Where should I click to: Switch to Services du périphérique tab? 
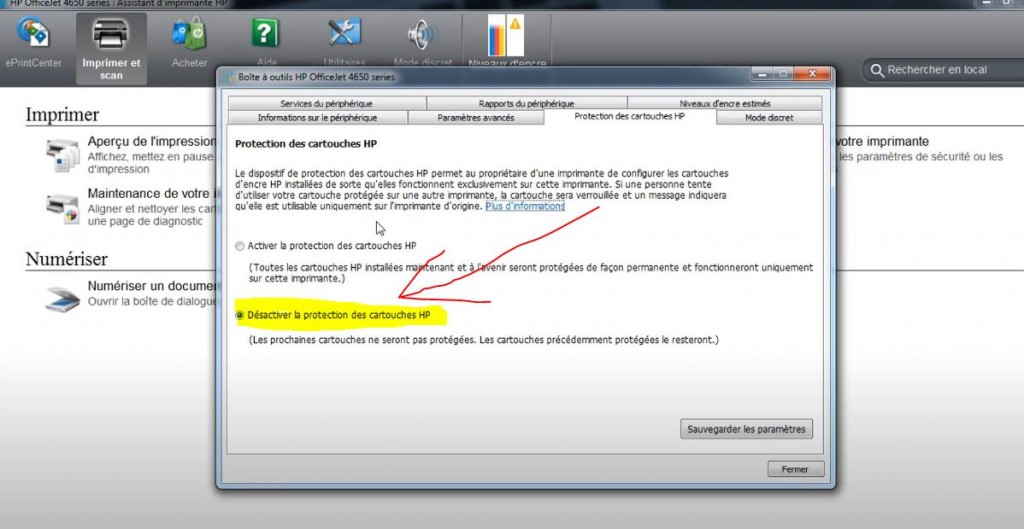point(327,103)
